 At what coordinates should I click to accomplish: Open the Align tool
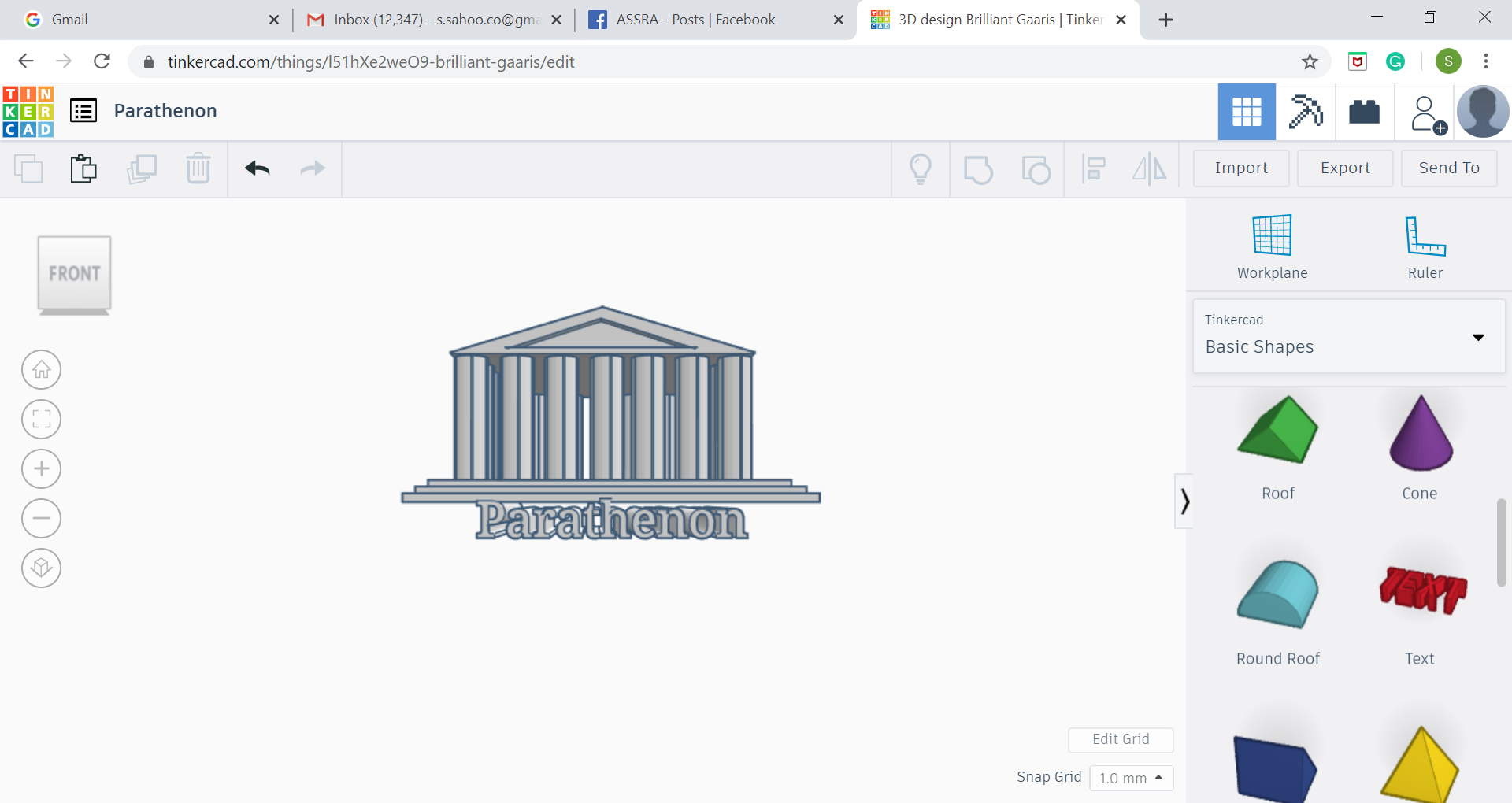tap(1094, 168)
